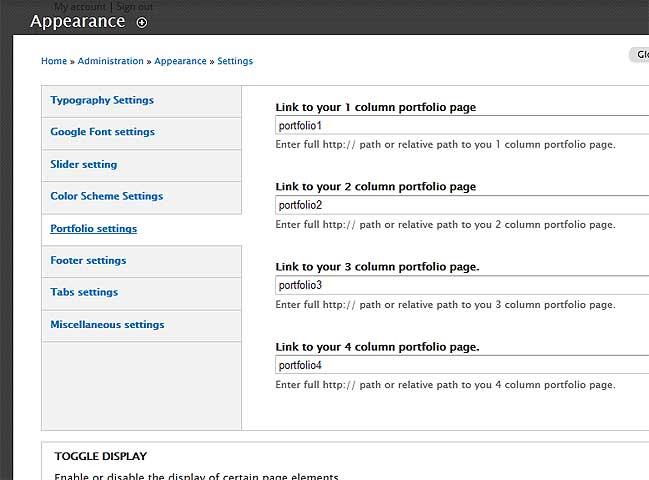
Task: Open Color Scheme Settings tab
Action: point(106,196)
